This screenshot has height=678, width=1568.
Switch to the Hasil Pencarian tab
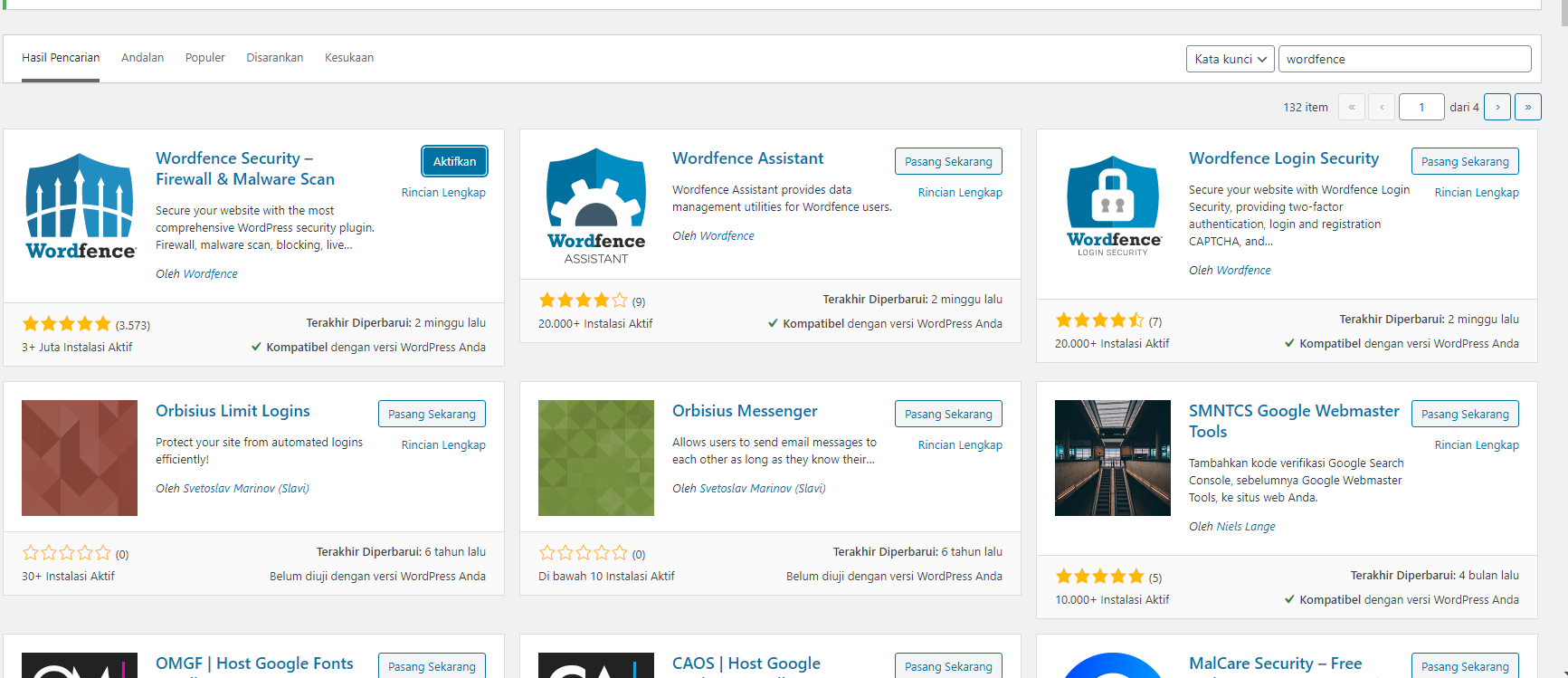61,58
